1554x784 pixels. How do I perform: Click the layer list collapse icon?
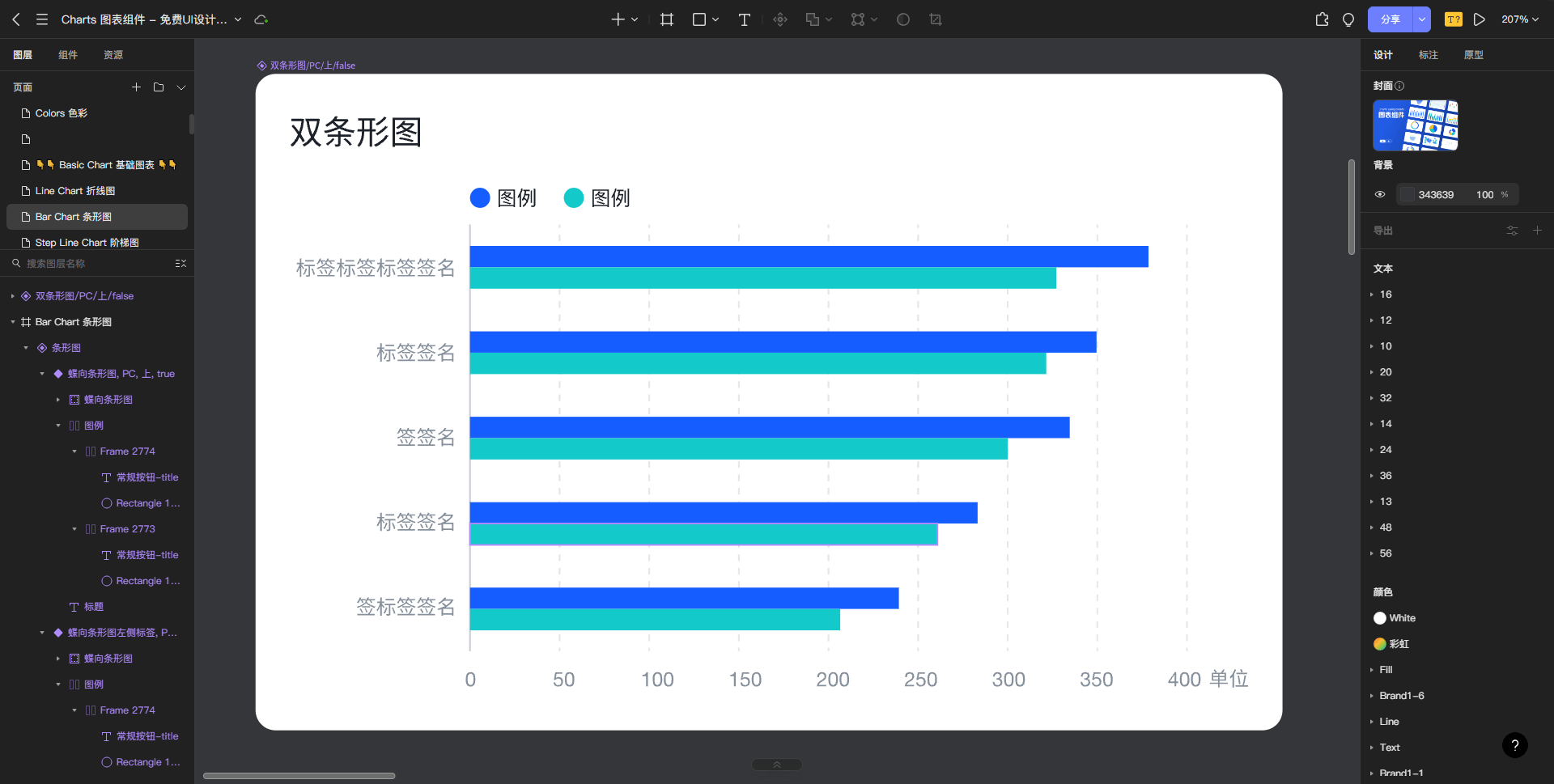180,264
